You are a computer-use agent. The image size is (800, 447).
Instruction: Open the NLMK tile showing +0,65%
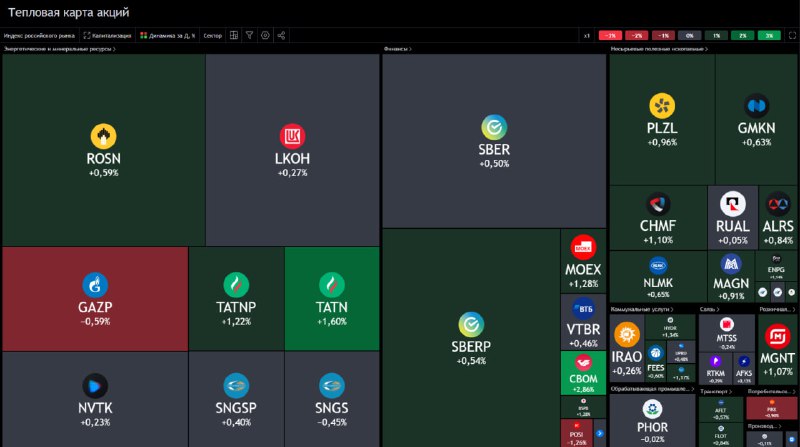pos(658,276)
